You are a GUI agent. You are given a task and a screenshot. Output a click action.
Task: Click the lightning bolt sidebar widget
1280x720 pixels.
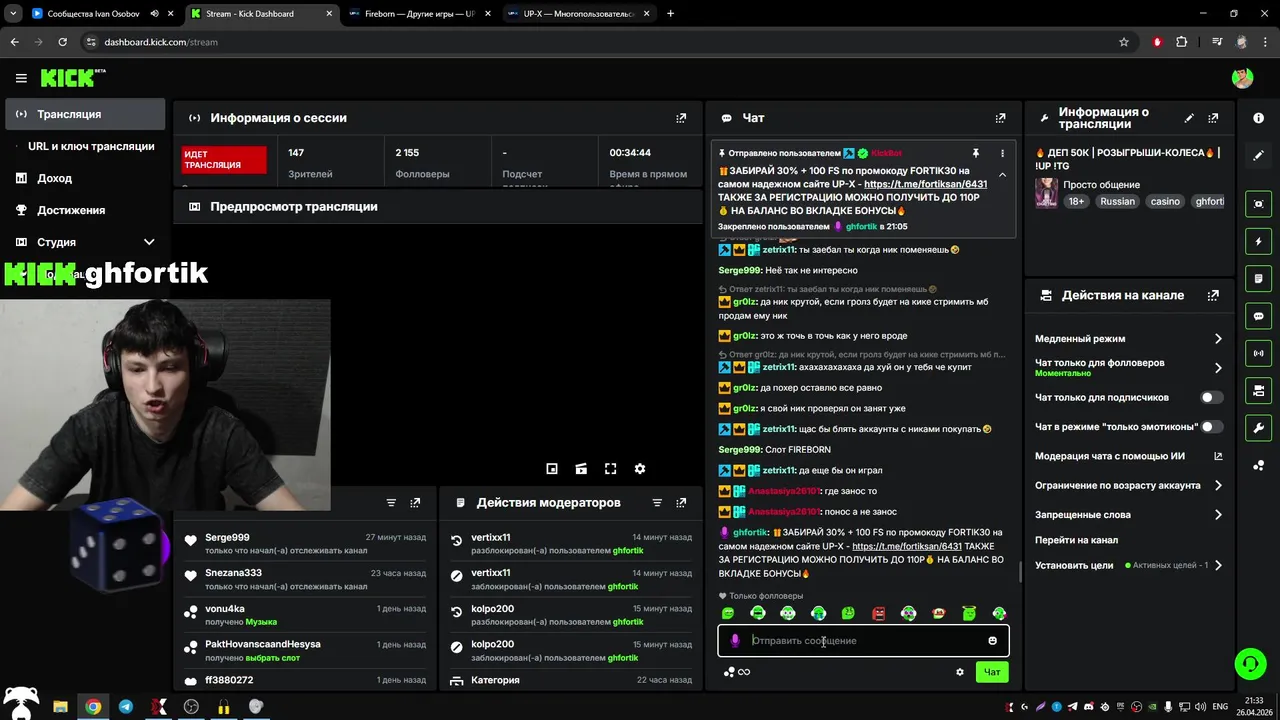point(1258,241)
